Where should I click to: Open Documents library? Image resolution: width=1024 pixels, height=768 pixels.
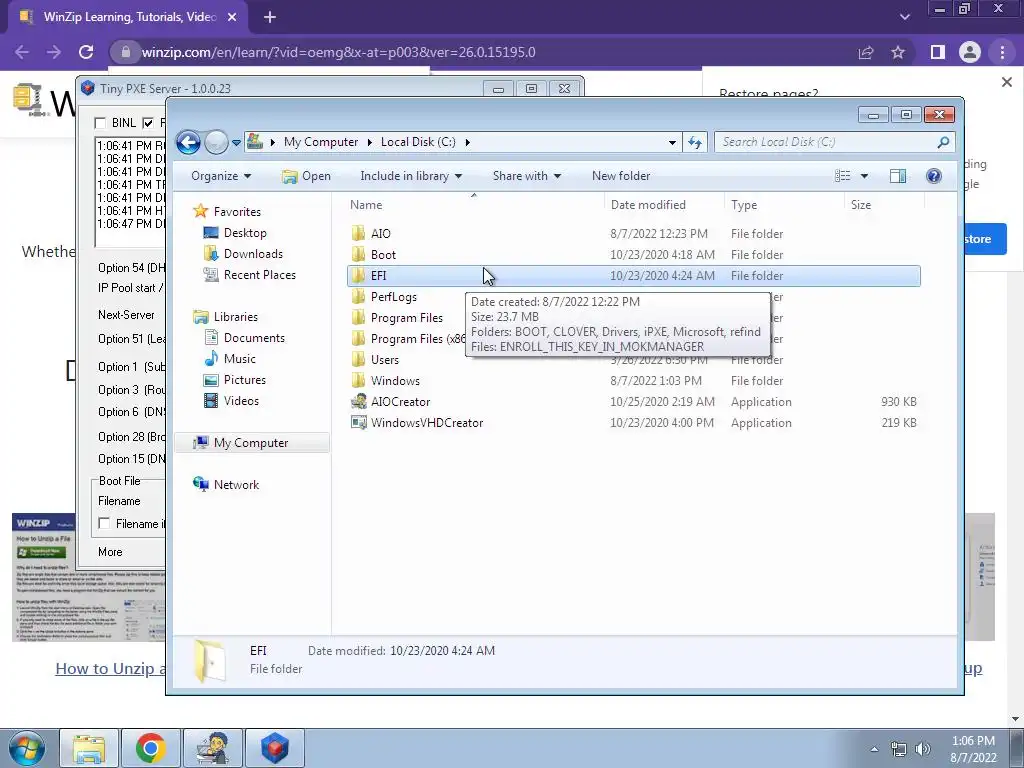pos(244,338)
